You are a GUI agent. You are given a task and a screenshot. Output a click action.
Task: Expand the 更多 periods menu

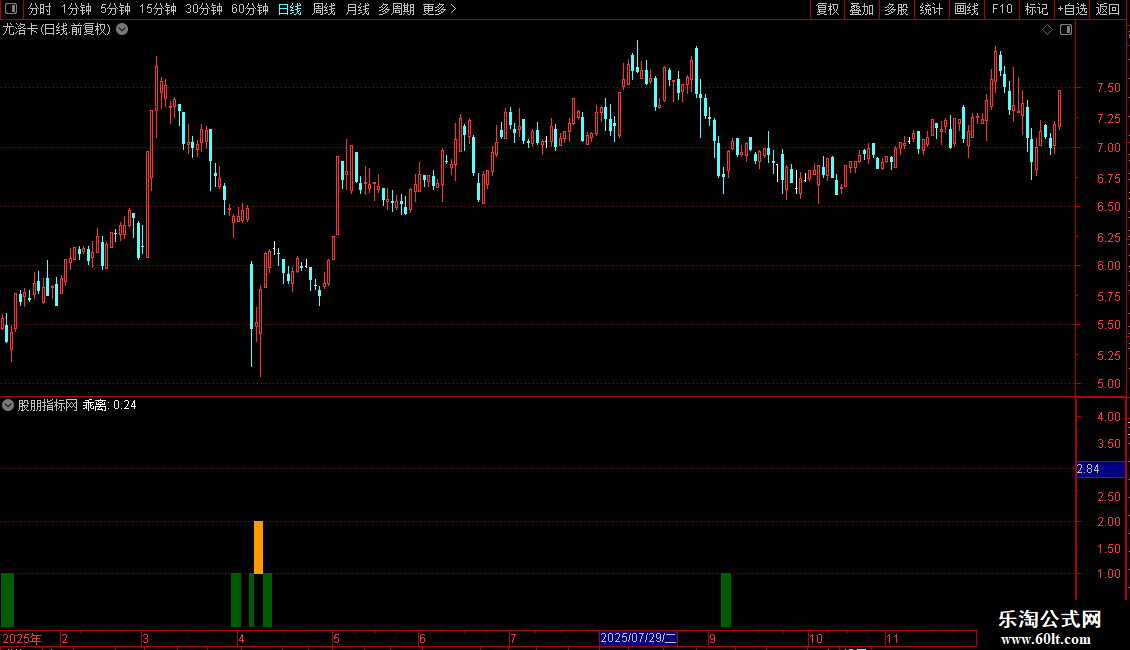coord(440,9)
